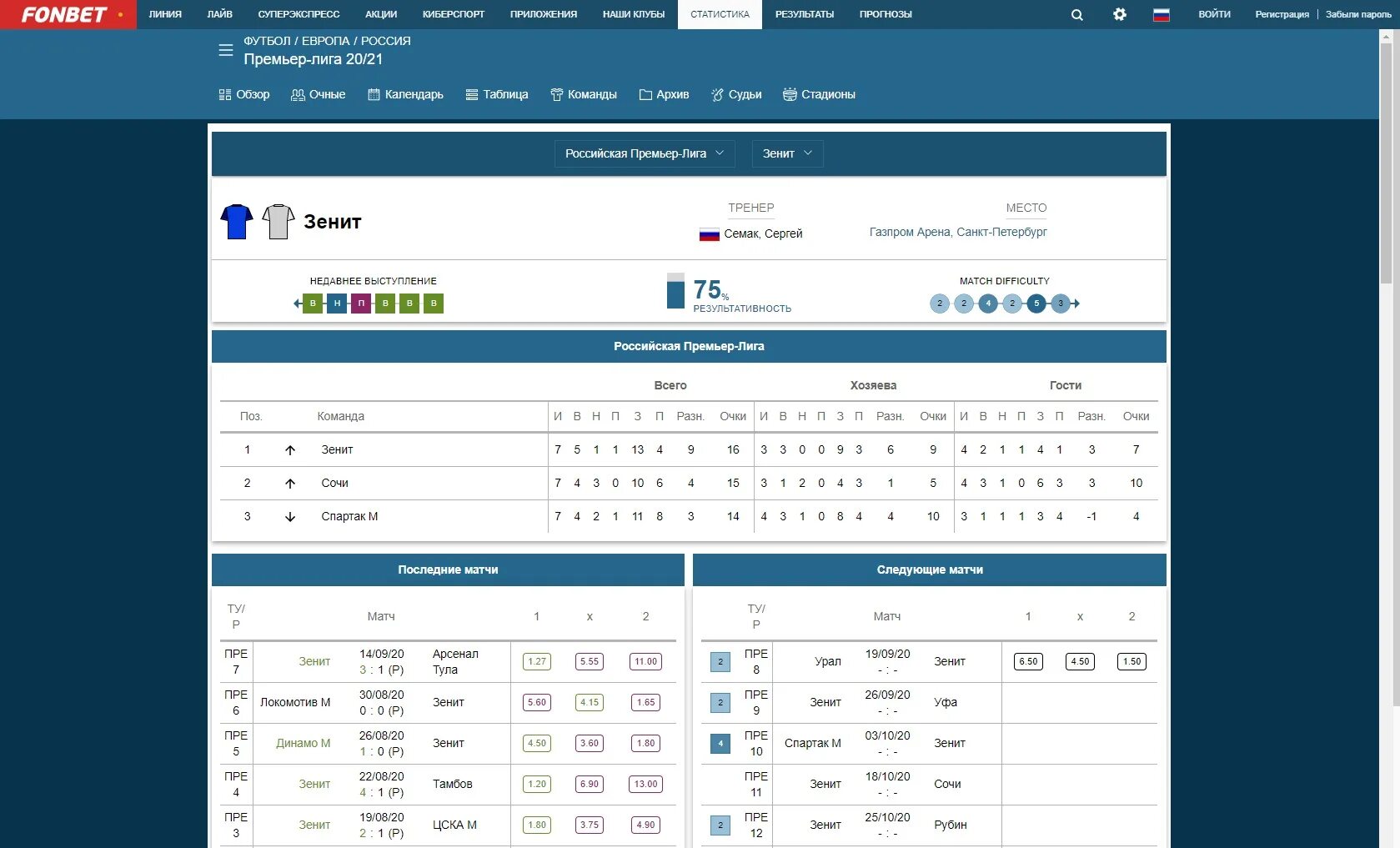This screenshot has width=1400, height=848.
Task: Open the search magnifier icon
Action: 1077,15
